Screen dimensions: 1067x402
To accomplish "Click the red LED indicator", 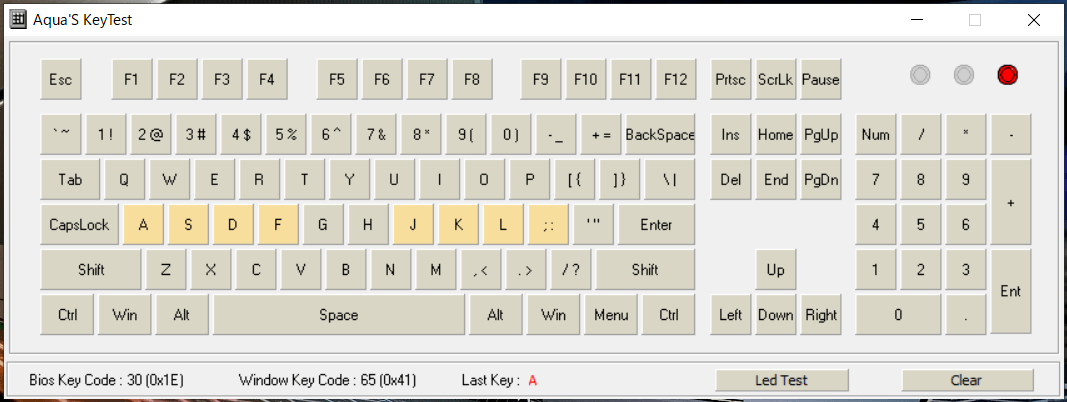I will tap(1007, 75).
